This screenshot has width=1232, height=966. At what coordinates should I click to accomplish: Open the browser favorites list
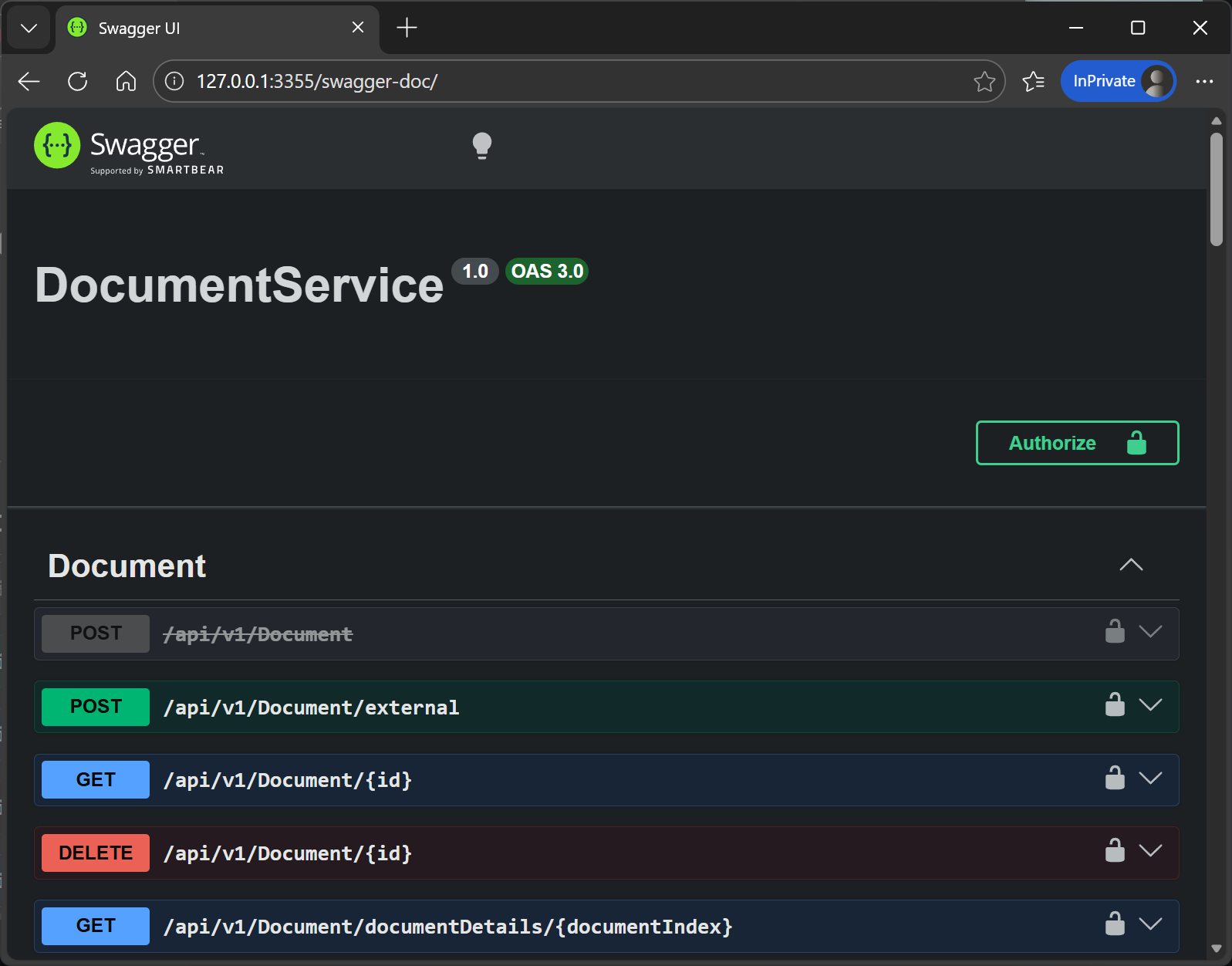(1033, 82)
